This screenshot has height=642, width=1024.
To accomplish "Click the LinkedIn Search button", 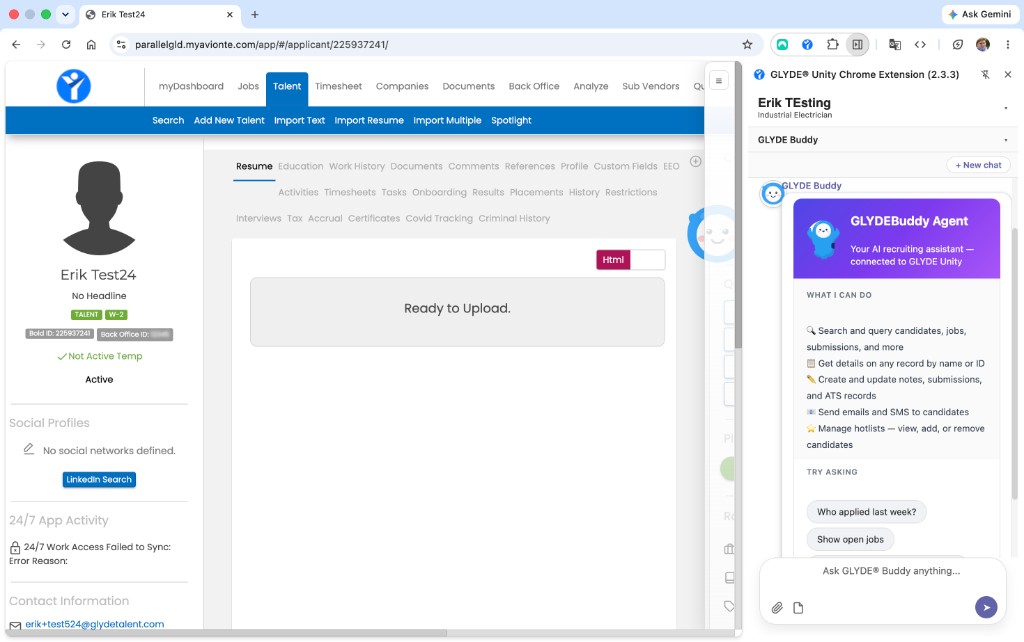I will [99, 479].
